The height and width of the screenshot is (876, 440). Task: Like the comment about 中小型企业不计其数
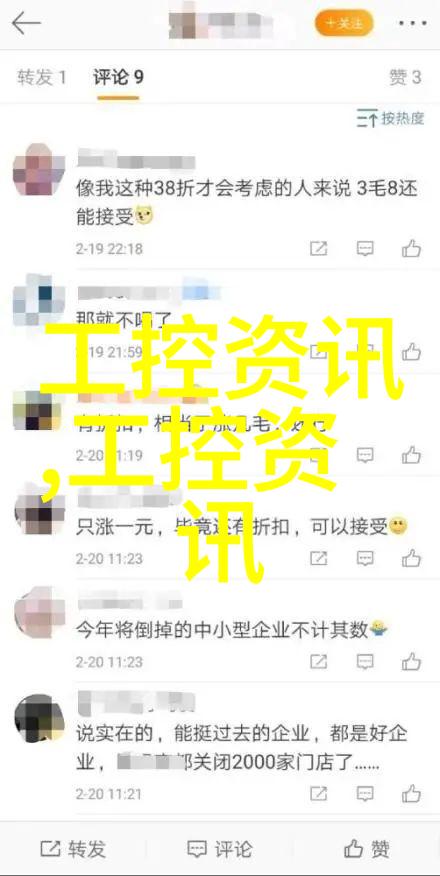click(x=412, y=662)
